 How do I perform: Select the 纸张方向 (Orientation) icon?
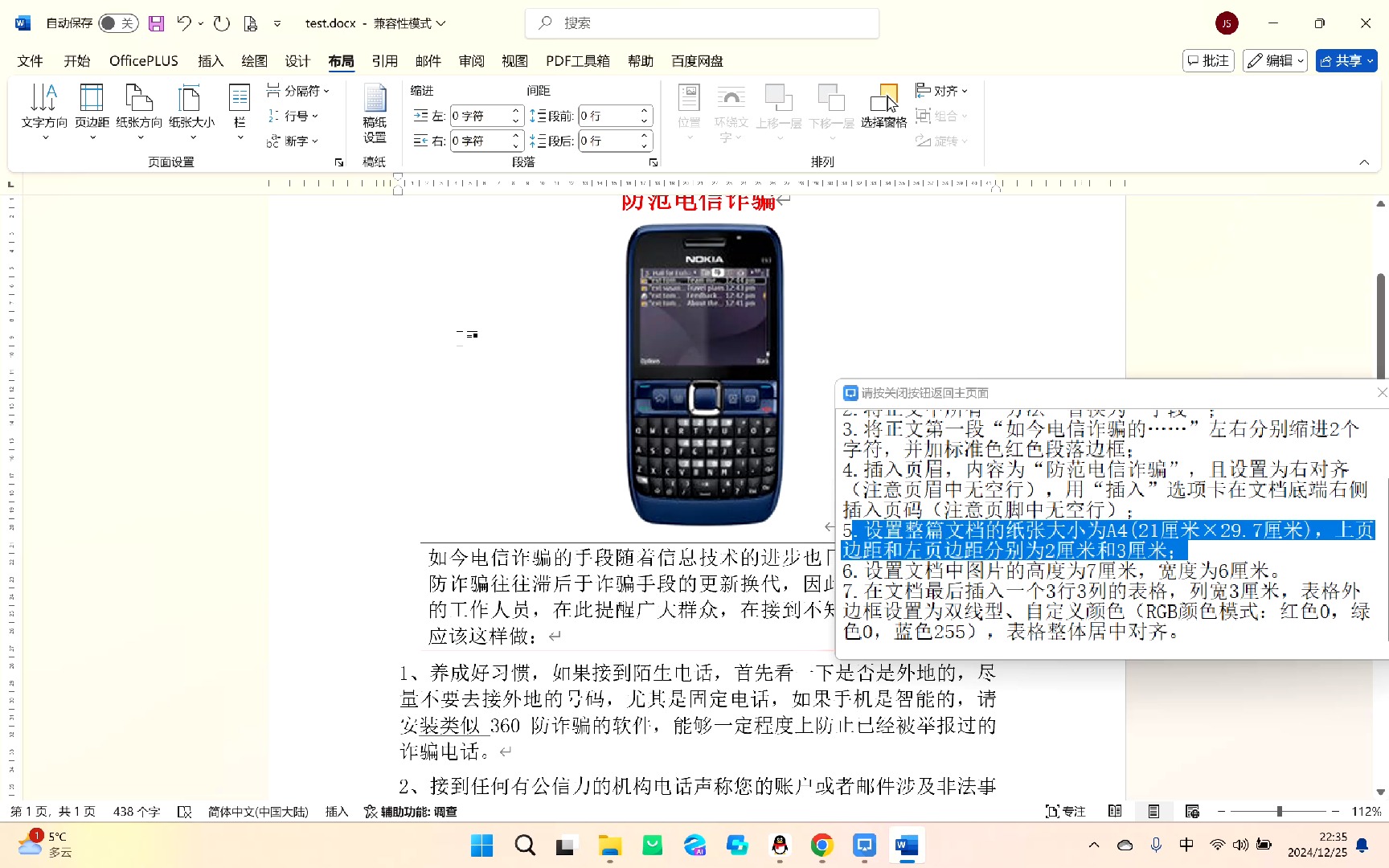point(140,110)
